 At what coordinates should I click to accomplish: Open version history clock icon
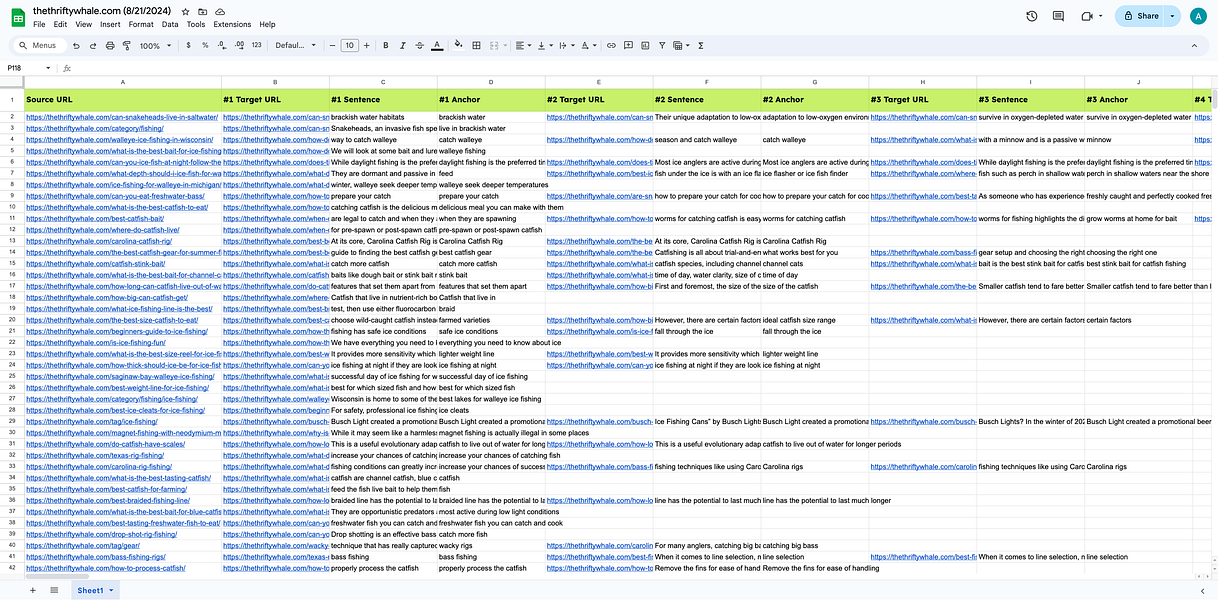(1032, 16)
